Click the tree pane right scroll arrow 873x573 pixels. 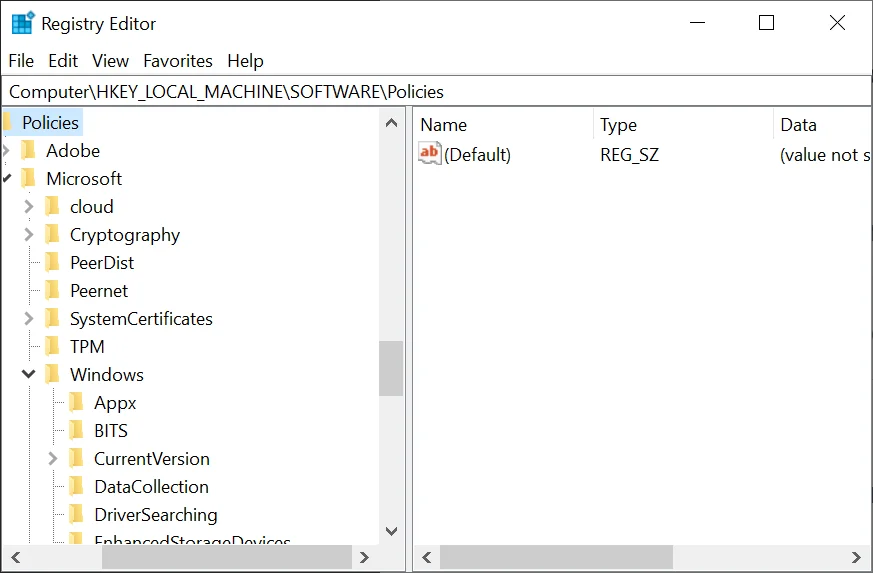coord(364,557)
